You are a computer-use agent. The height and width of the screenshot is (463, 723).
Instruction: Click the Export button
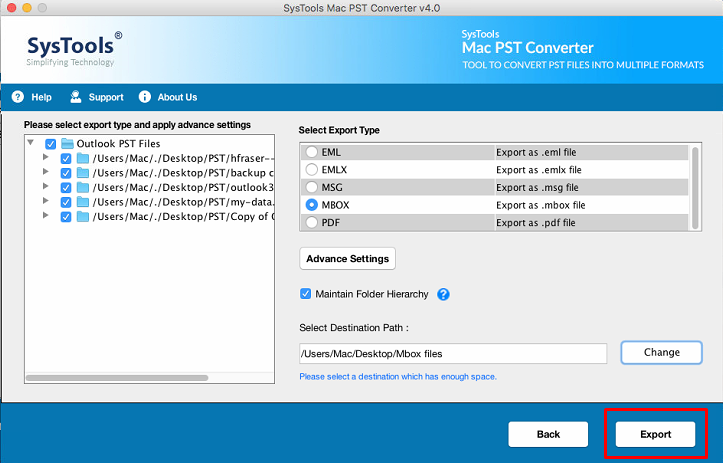(x=655, y=434)
